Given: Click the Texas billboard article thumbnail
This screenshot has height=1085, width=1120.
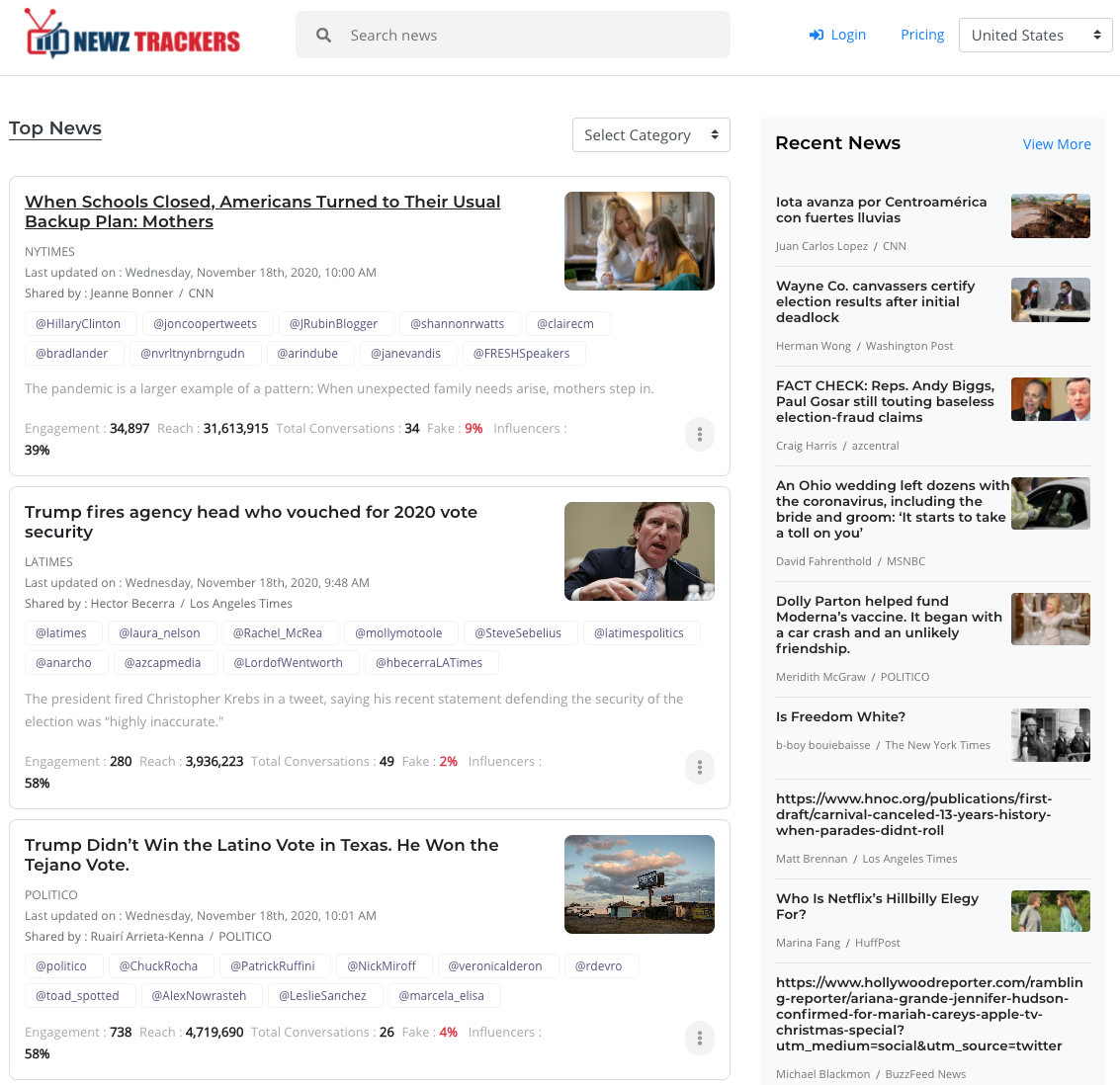Looking at the screenshot, I should [x=640, y=884].
